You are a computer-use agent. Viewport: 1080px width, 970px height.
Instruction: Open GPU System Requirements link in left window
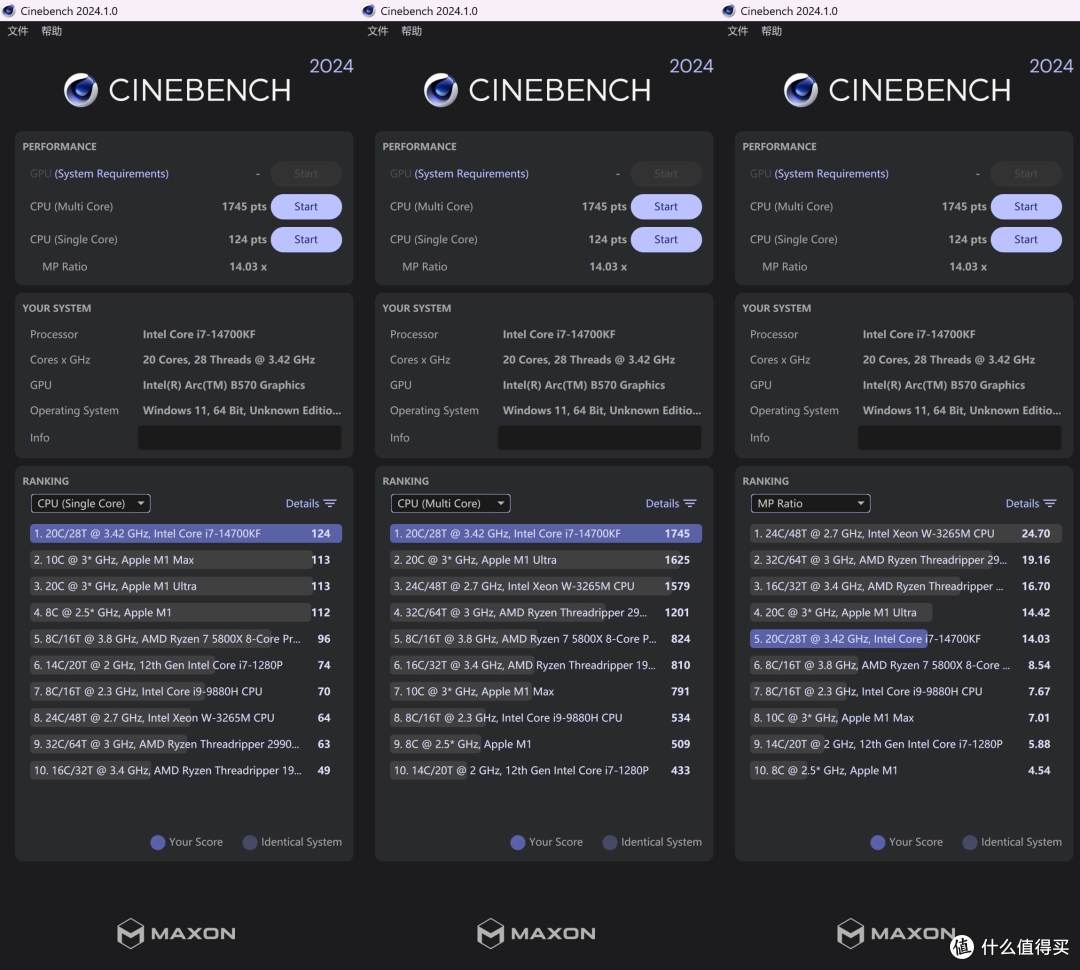(x=112, y=174)
